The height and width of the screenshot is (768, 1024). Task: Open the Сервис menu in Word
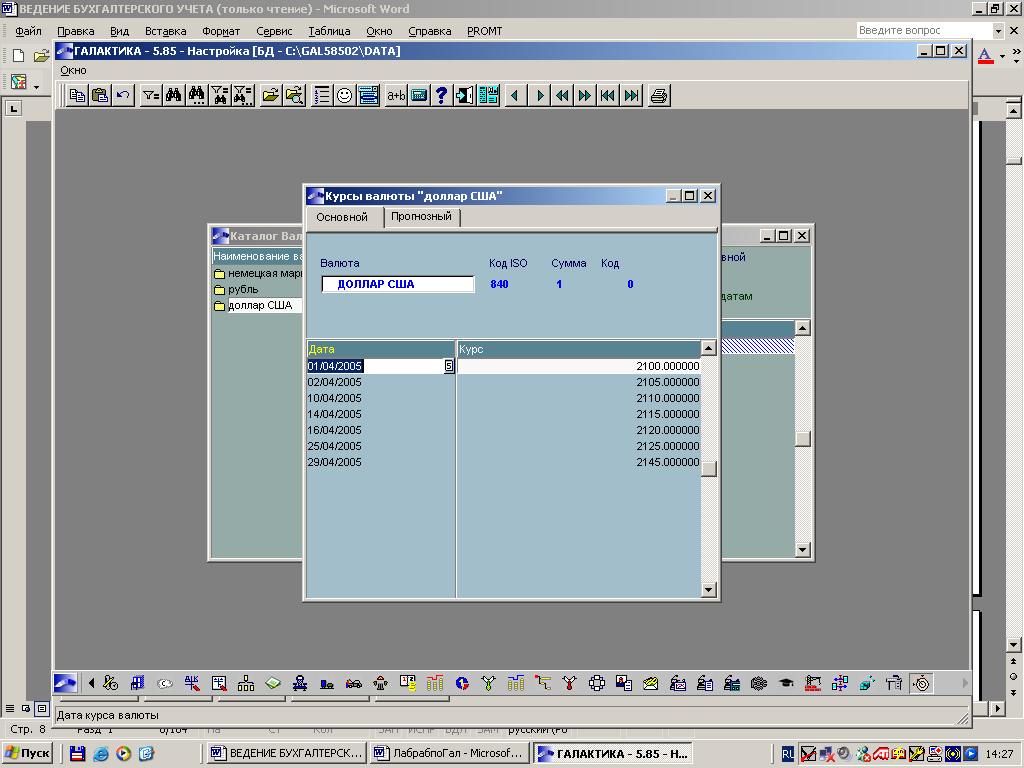(274, 31)
